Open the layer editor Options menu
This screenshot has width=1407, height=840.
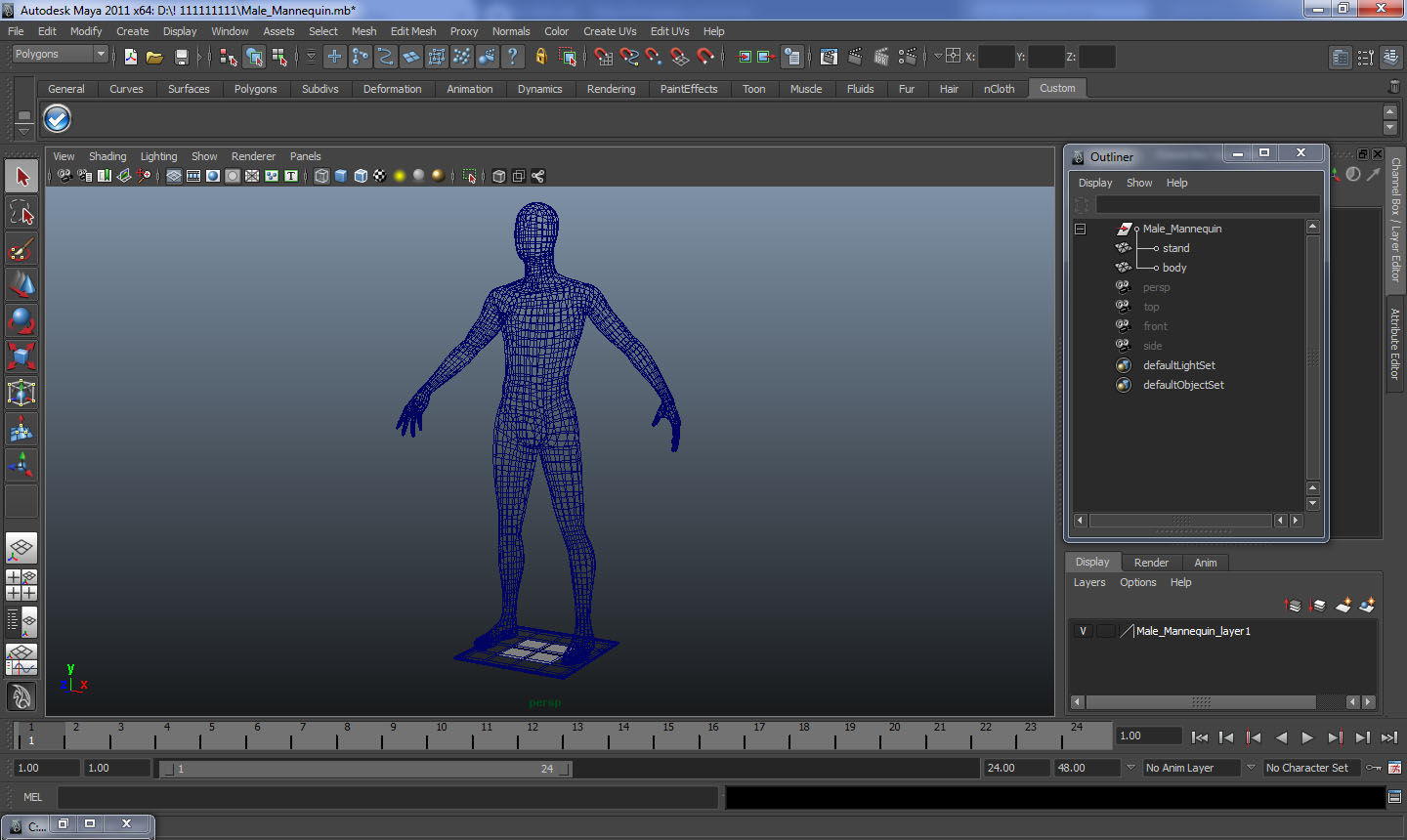click(1138, 582)
